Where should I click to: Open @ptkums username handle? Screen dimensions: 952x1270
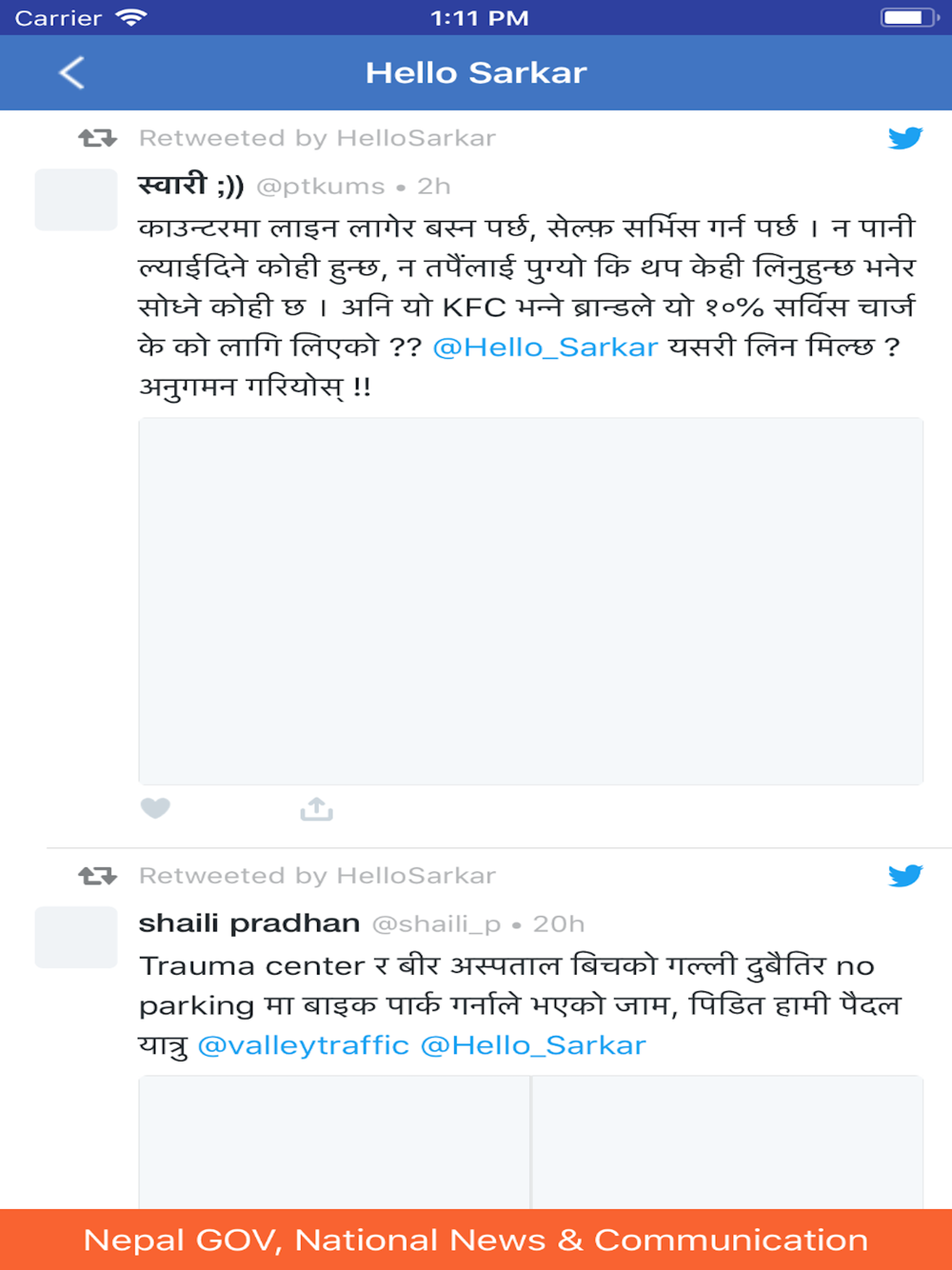tap(321, 187)
